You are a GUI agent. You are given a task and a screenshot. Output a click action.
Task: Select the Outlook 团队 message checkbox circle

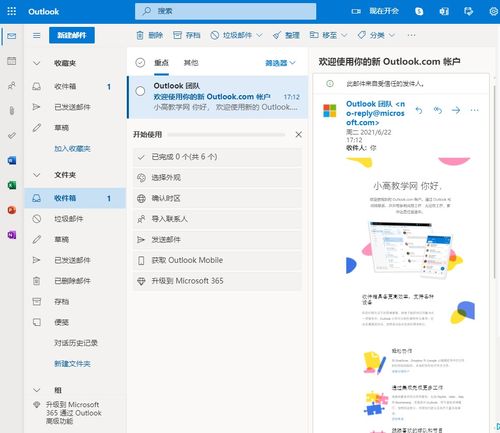[140, 91]
